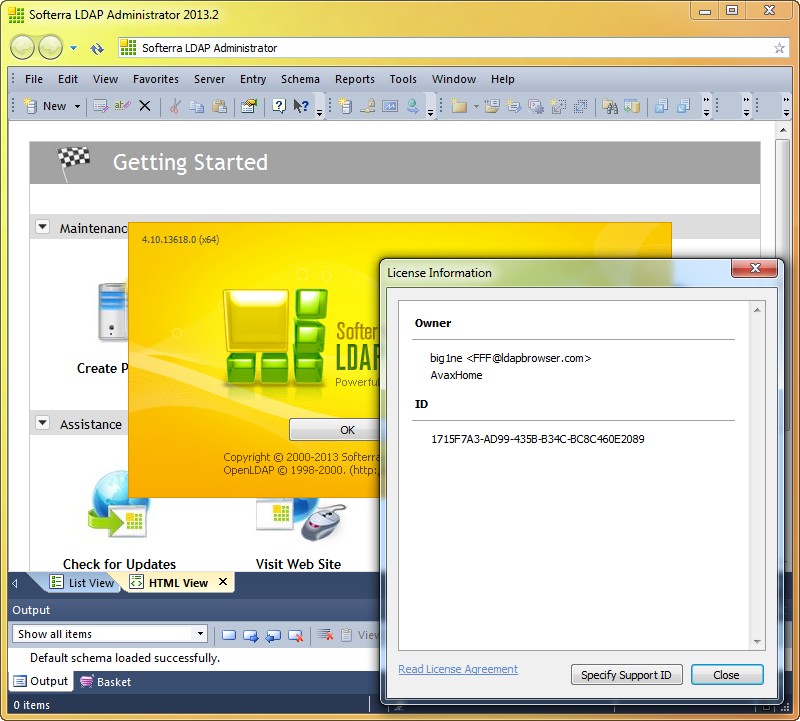The width and height of the screenshot is (800, 721).
Task: Collapse the Assistance section
Action: tap(42, 423)
